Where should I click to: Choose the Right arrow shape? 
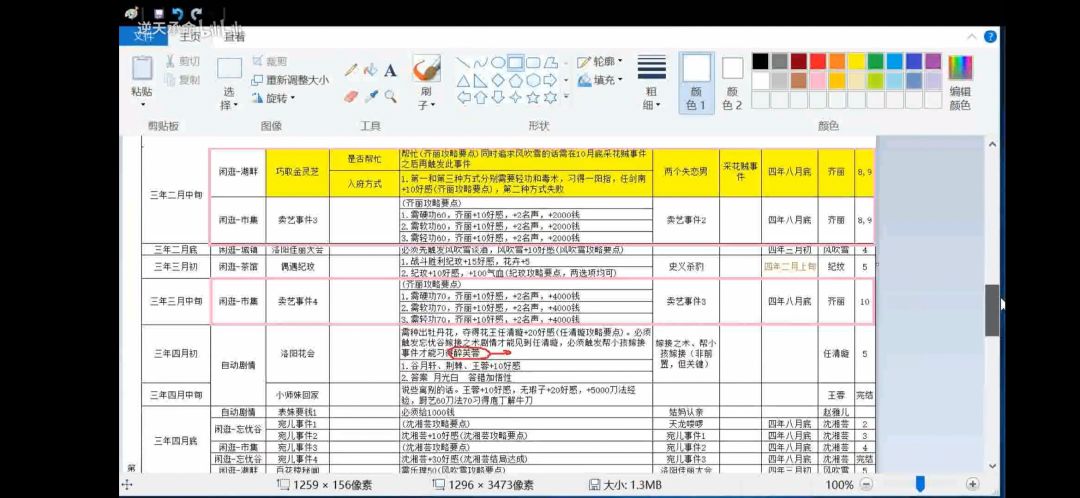(550, 81)
